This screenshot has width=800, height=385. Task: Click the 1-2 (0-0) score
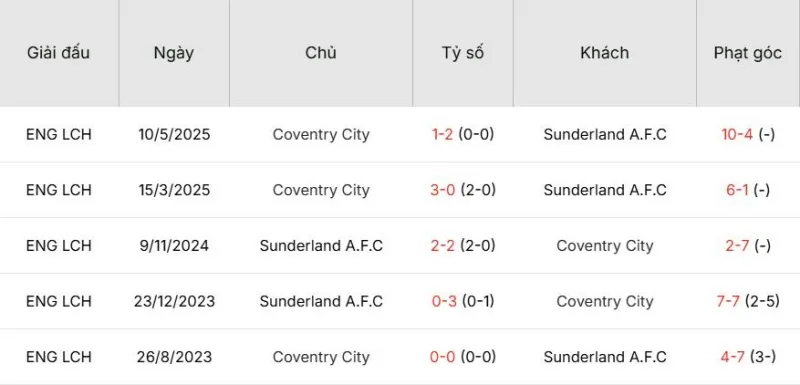coord(463,135)
